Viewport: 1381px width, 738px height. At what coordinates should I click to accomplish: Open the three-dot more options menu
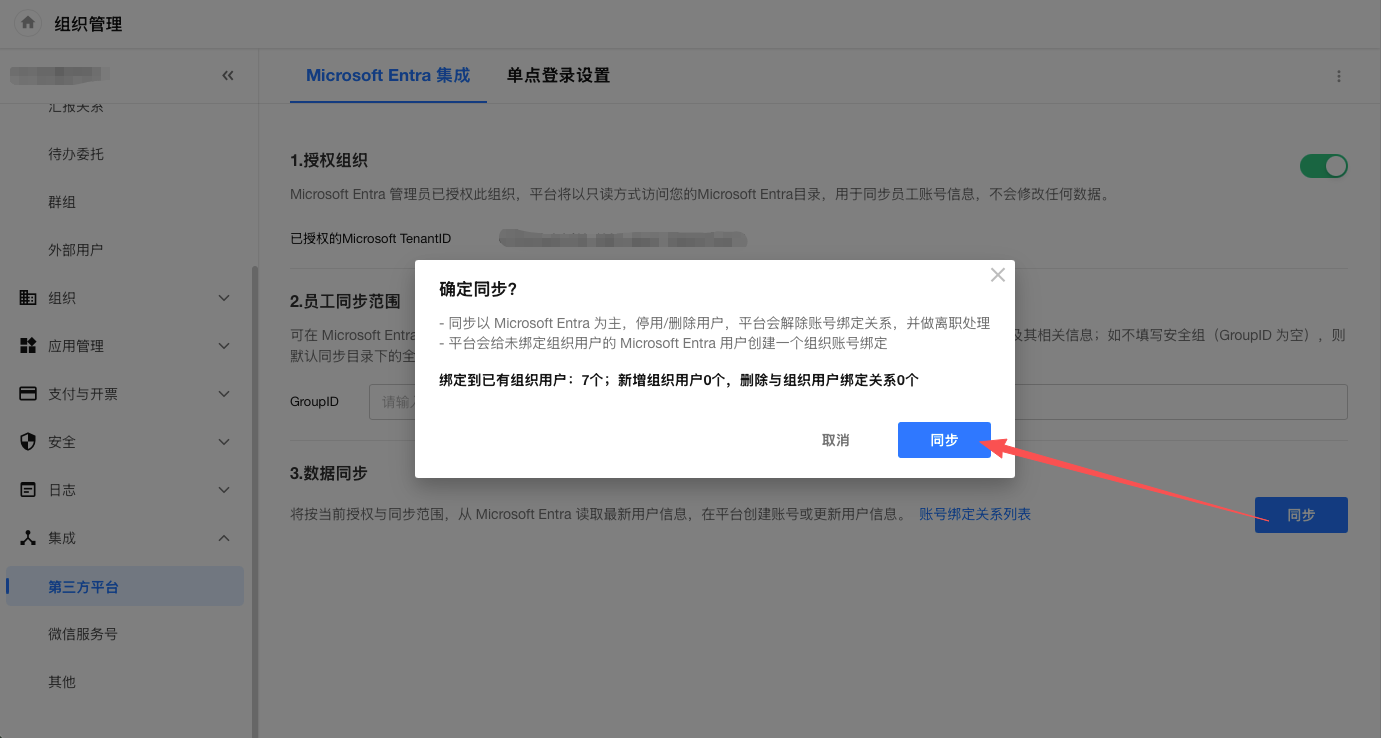(1339, 76)
